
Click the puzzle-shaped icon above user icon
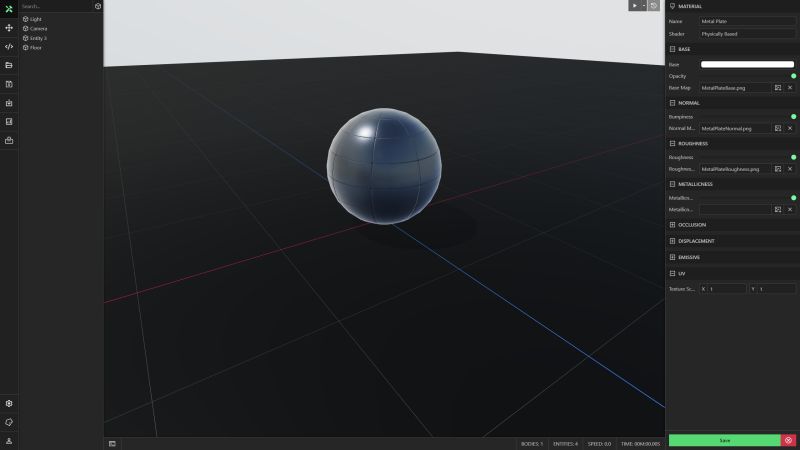point(9,422)
